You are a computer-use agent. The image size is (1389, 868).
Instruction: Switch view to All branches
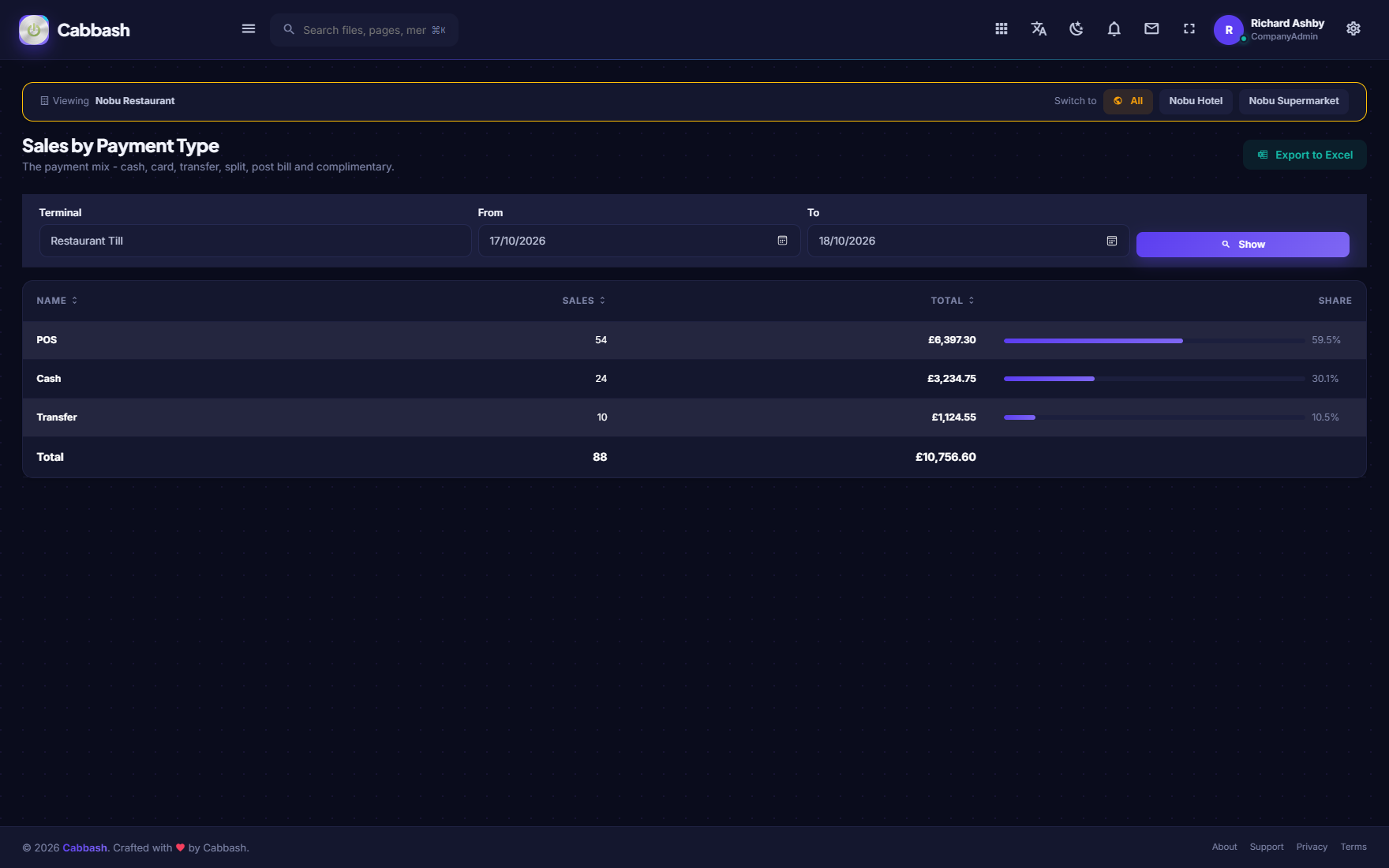click(x=1128, y=101)
